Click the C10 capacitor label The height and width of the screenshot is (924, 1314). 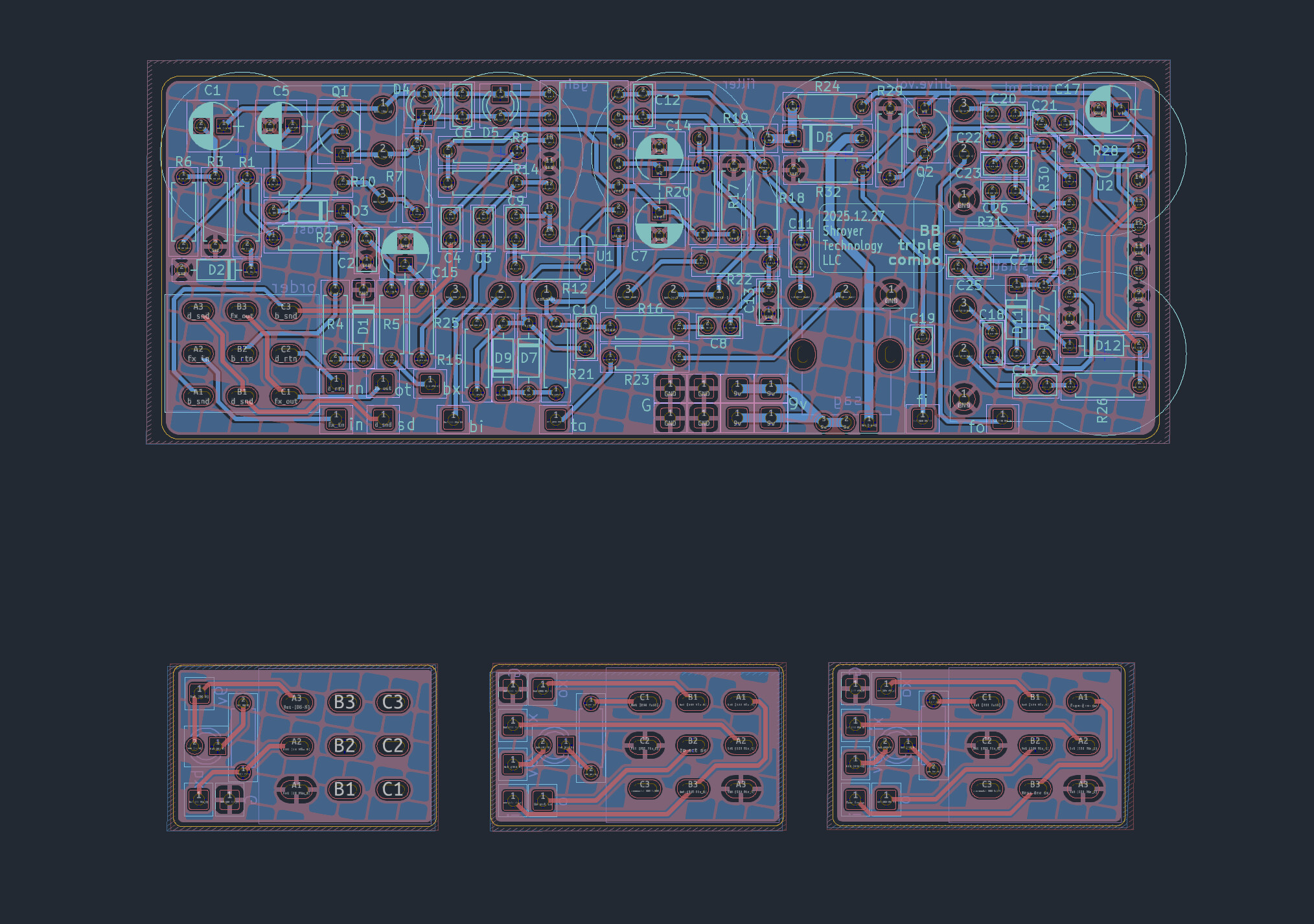coord(584,310)
